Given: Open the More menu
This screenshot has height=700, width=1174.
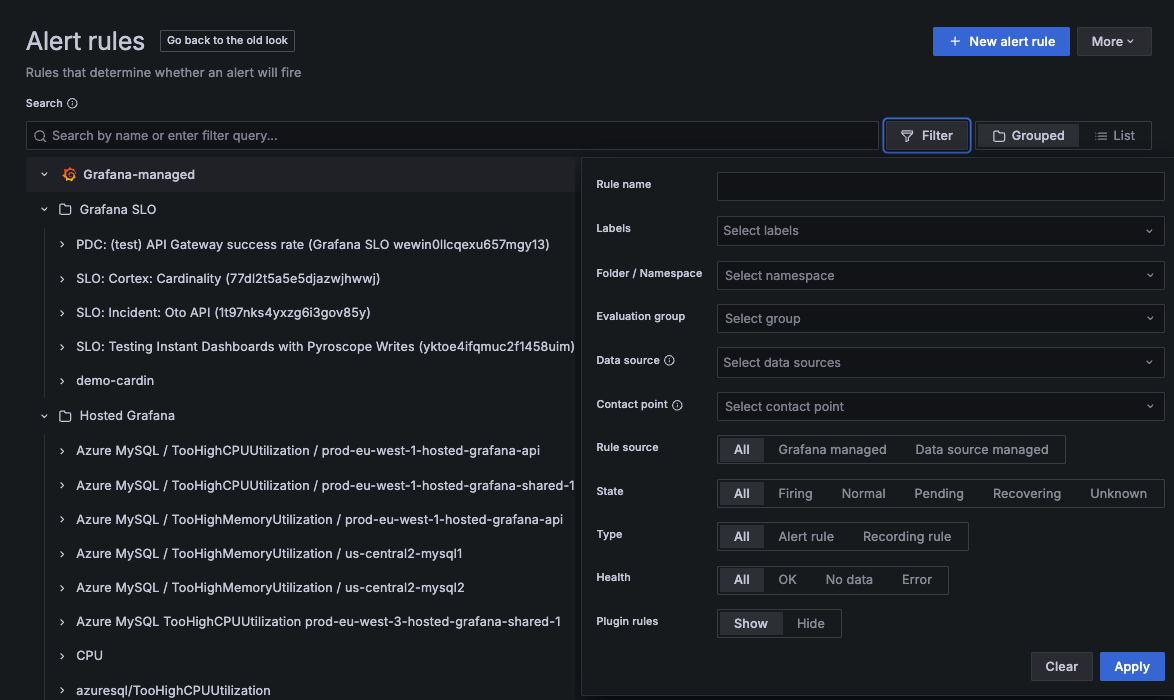Looking at the screenshot, I should 1113,41.
